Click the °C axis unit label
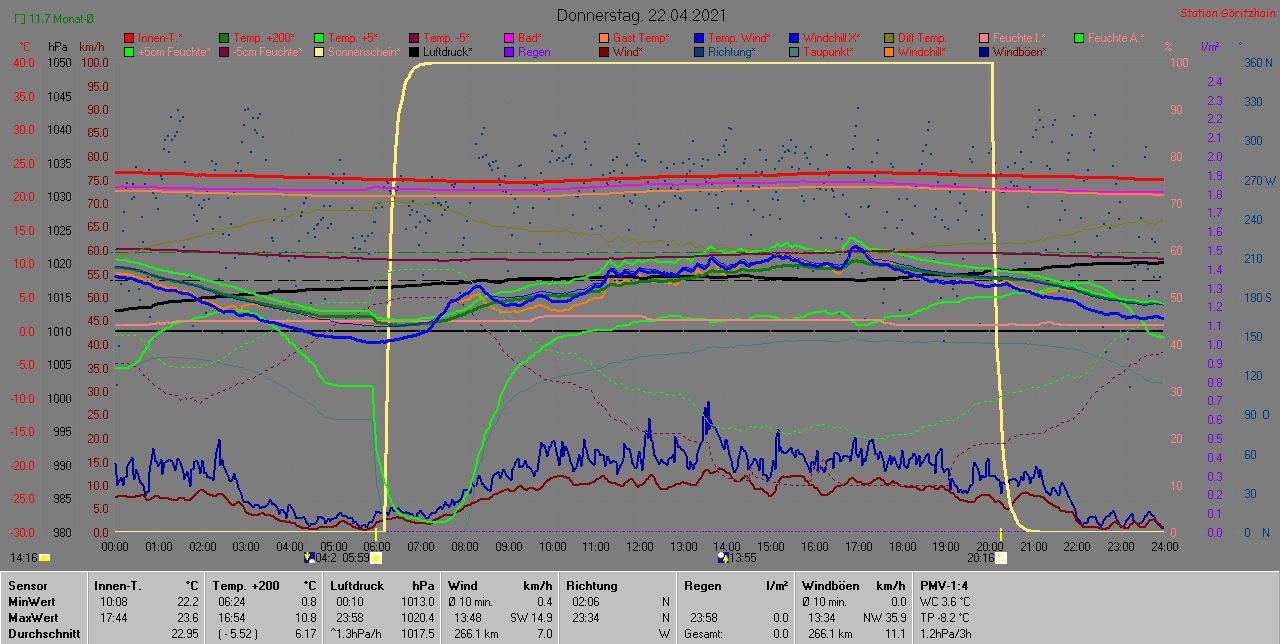Image resolution: width=1280 pixels, height=644 pixels. pos(26,47)
